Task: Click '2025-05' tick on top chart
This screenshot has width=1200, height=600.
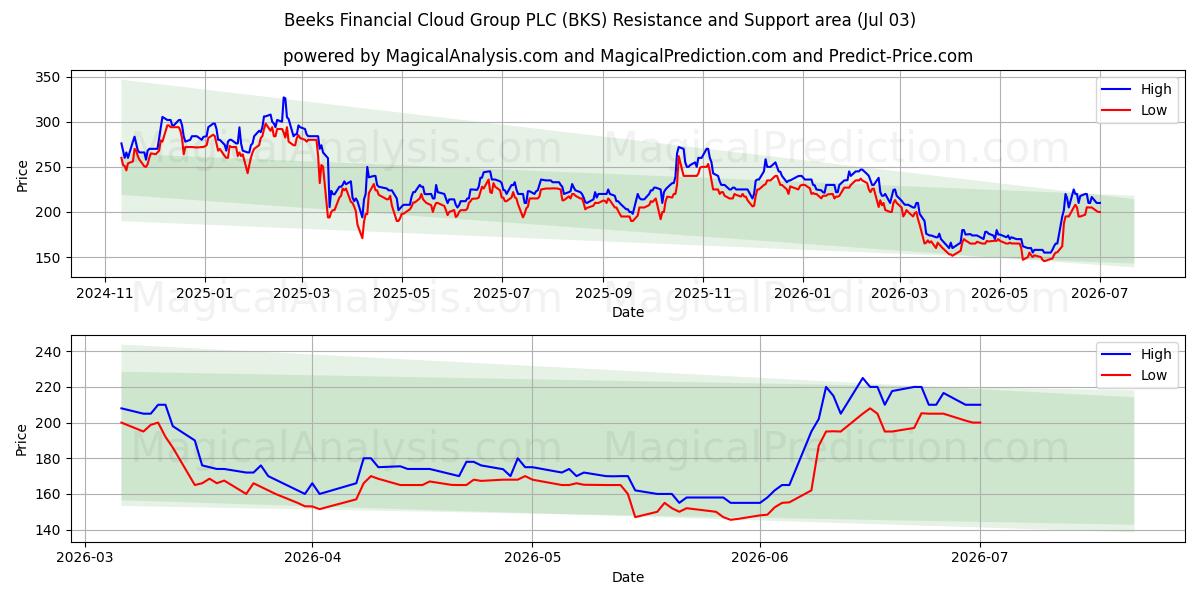Action: (401, 294)
